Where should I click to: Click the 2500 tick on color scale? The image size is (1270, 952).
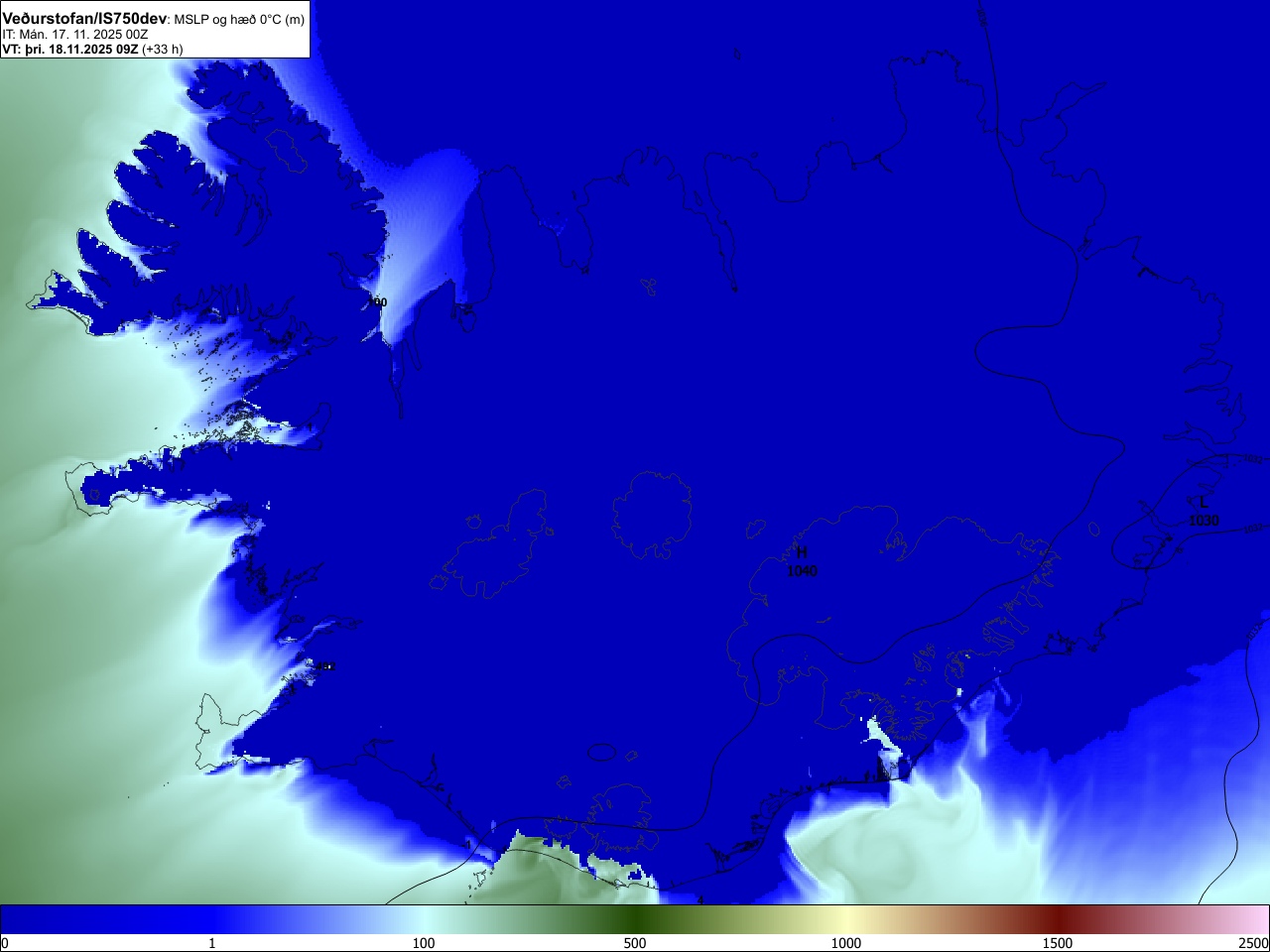point(1253,943)
